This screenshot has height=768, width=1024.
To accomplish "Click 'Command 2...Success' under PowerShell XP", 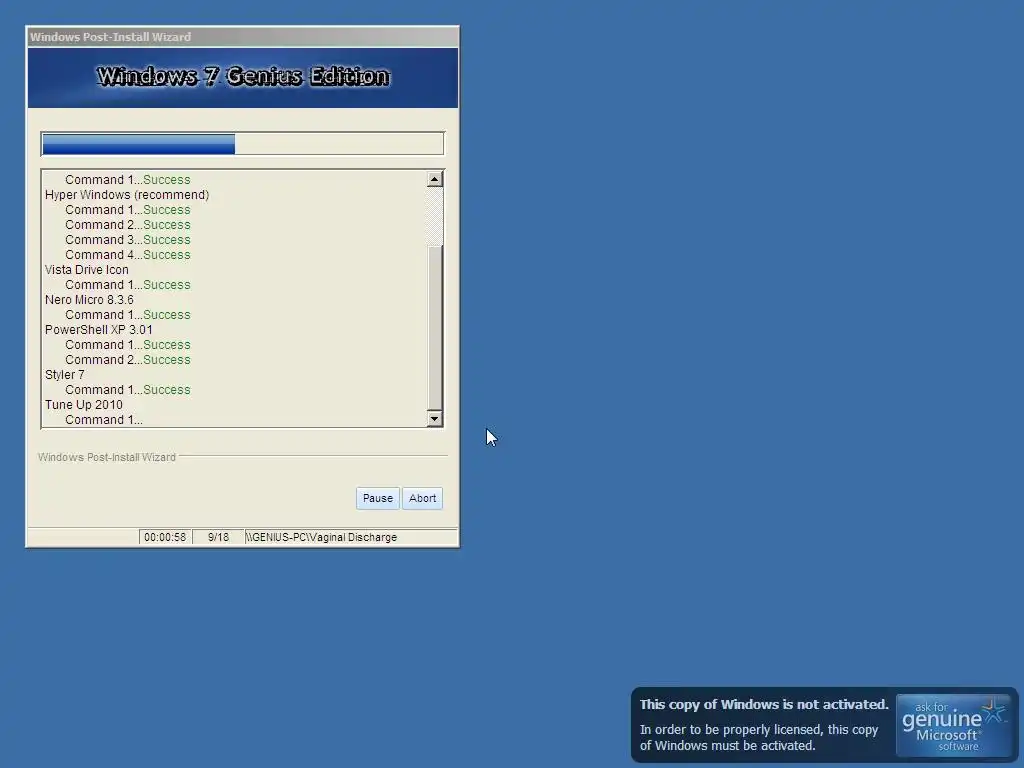I will click(128, 360).
